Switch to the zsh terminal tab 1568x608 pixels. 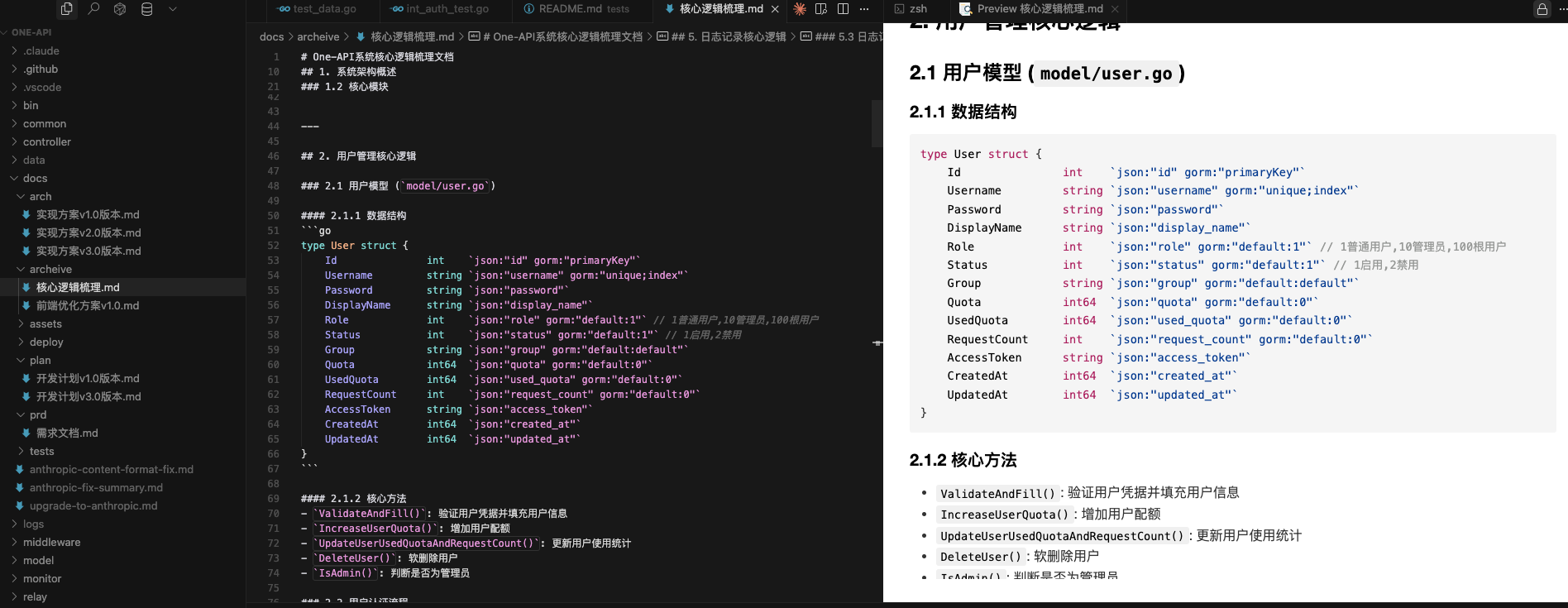coord(918,9)
